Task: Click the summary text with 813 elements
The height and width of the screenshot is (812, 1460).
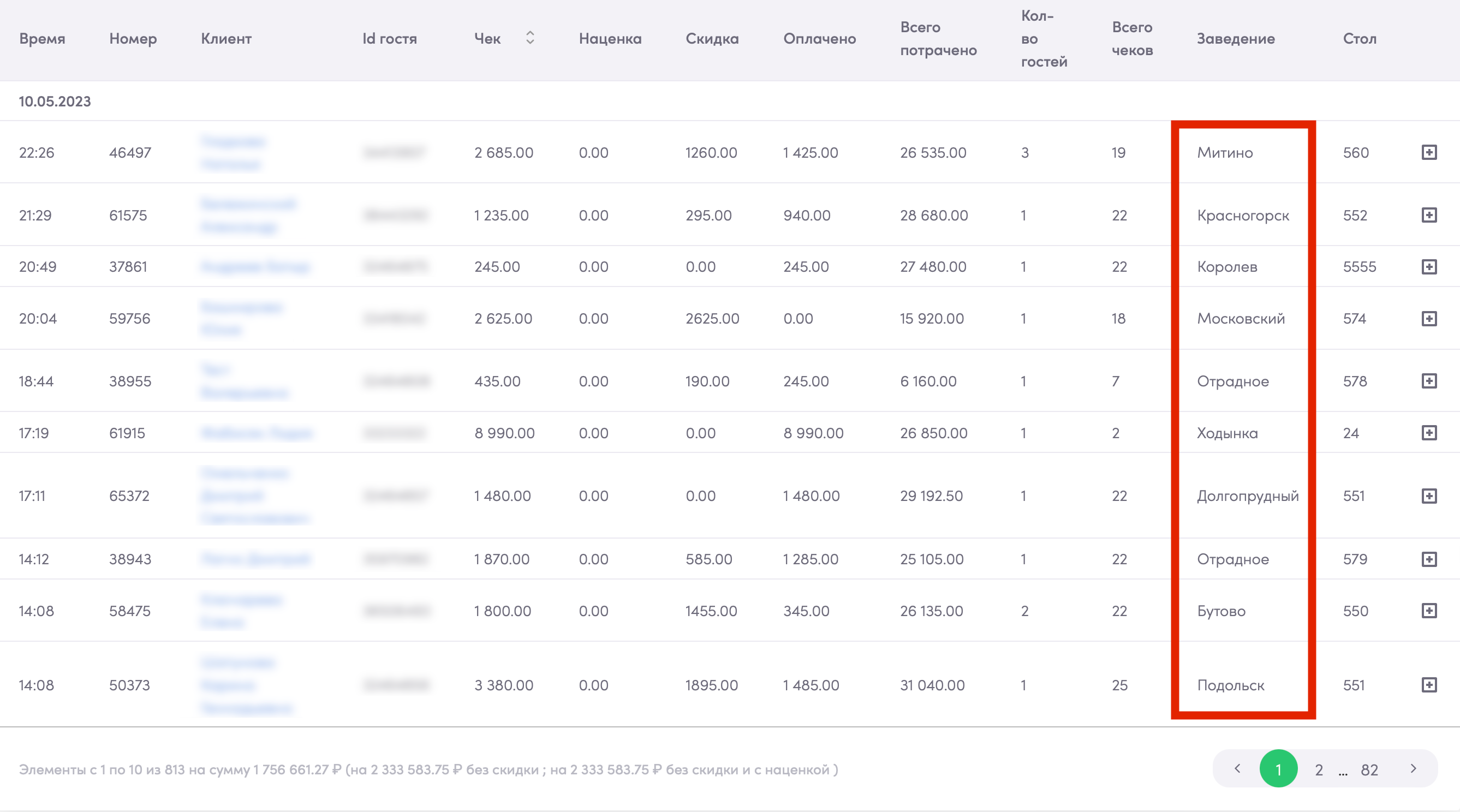Action: tap(428, 769)
